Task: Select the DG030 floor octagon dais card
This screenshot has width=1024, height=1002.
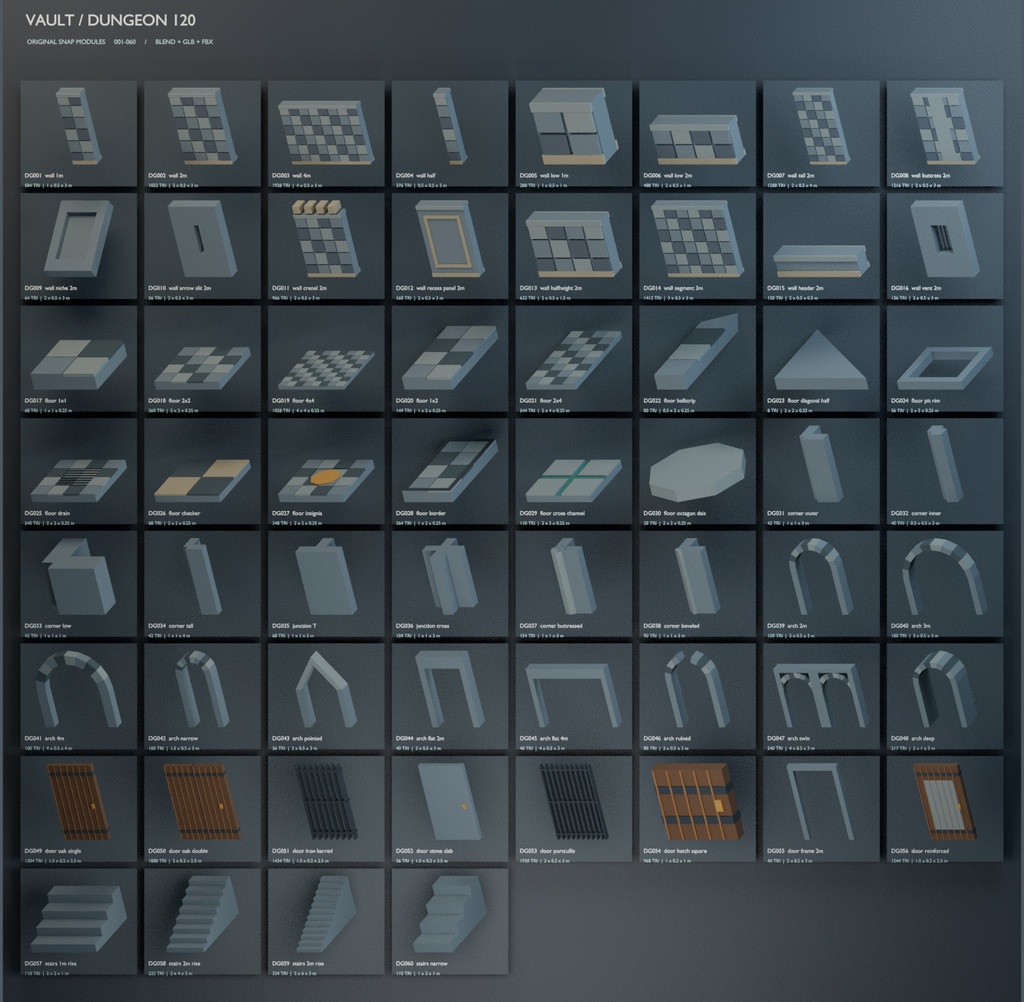Action: coord(697,472)
